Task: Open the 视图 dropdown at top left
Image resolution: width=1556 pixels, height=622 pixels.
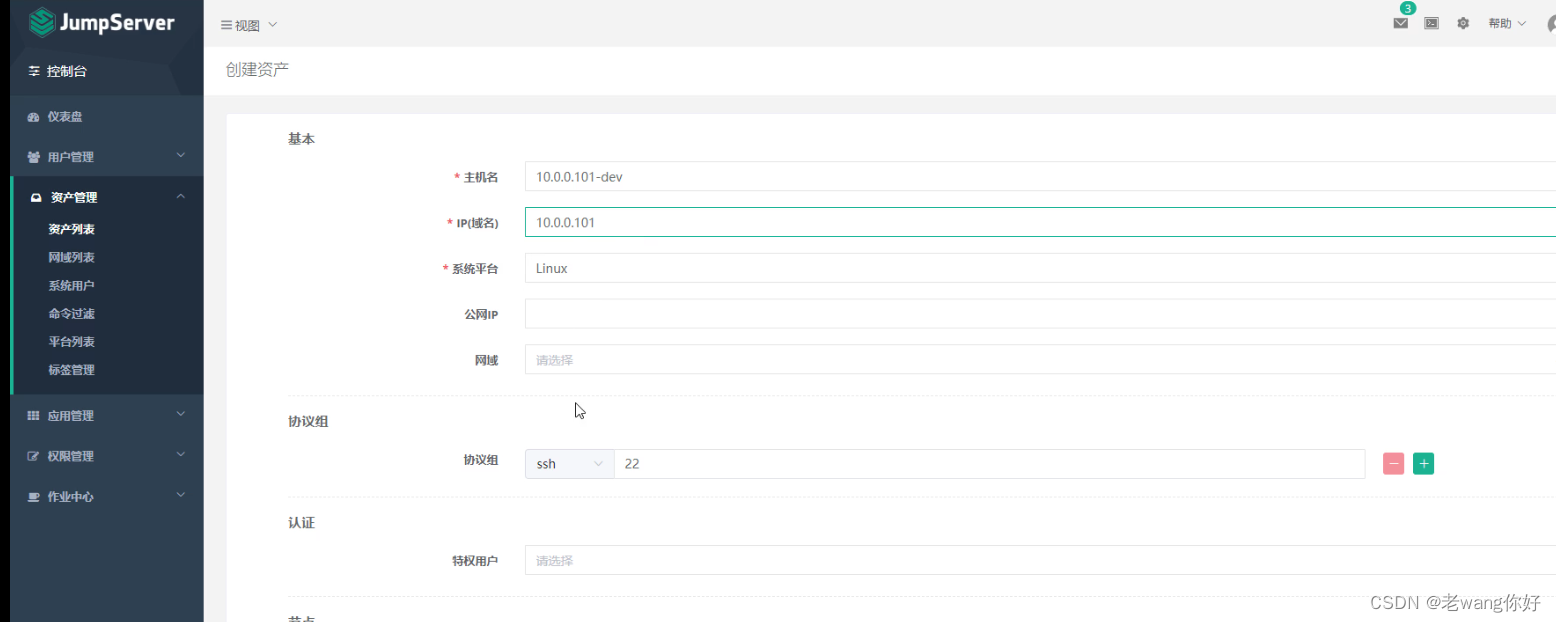Action: 247,24
